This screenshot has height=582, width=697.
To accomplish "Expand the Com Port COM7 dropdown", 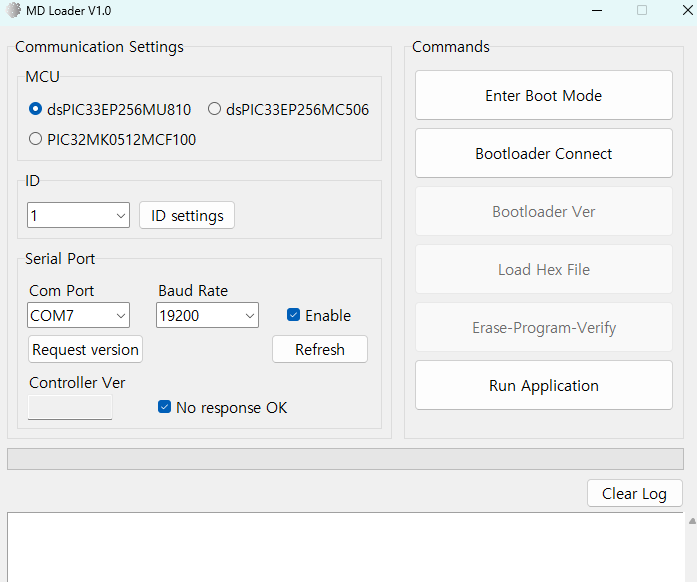I will (78, 315).
